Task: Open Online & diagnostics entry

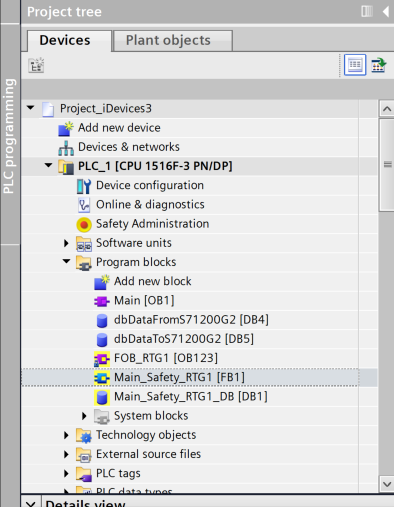Action: [x=150, y=205]
